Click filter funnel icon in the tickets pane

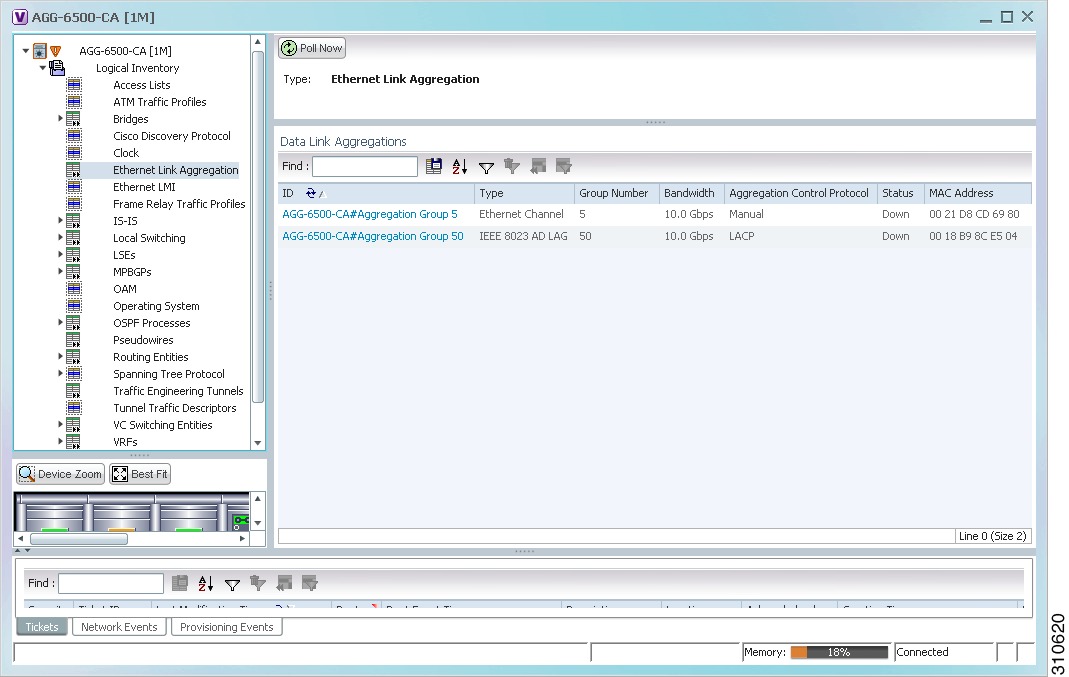point(232,584)
